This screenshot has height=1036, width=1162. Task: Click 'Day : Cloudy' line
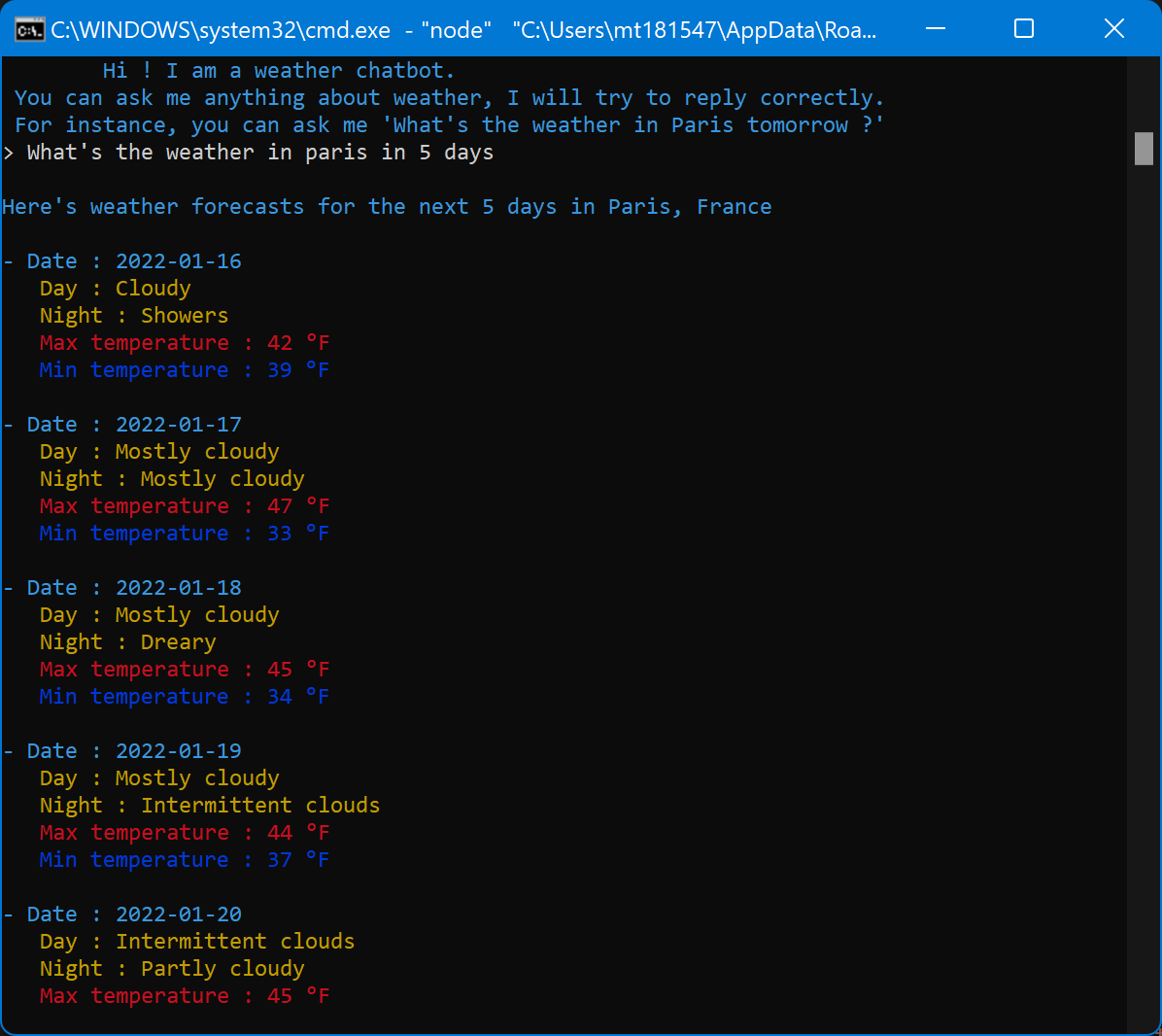pyautogui.click(x=115, y=289)
